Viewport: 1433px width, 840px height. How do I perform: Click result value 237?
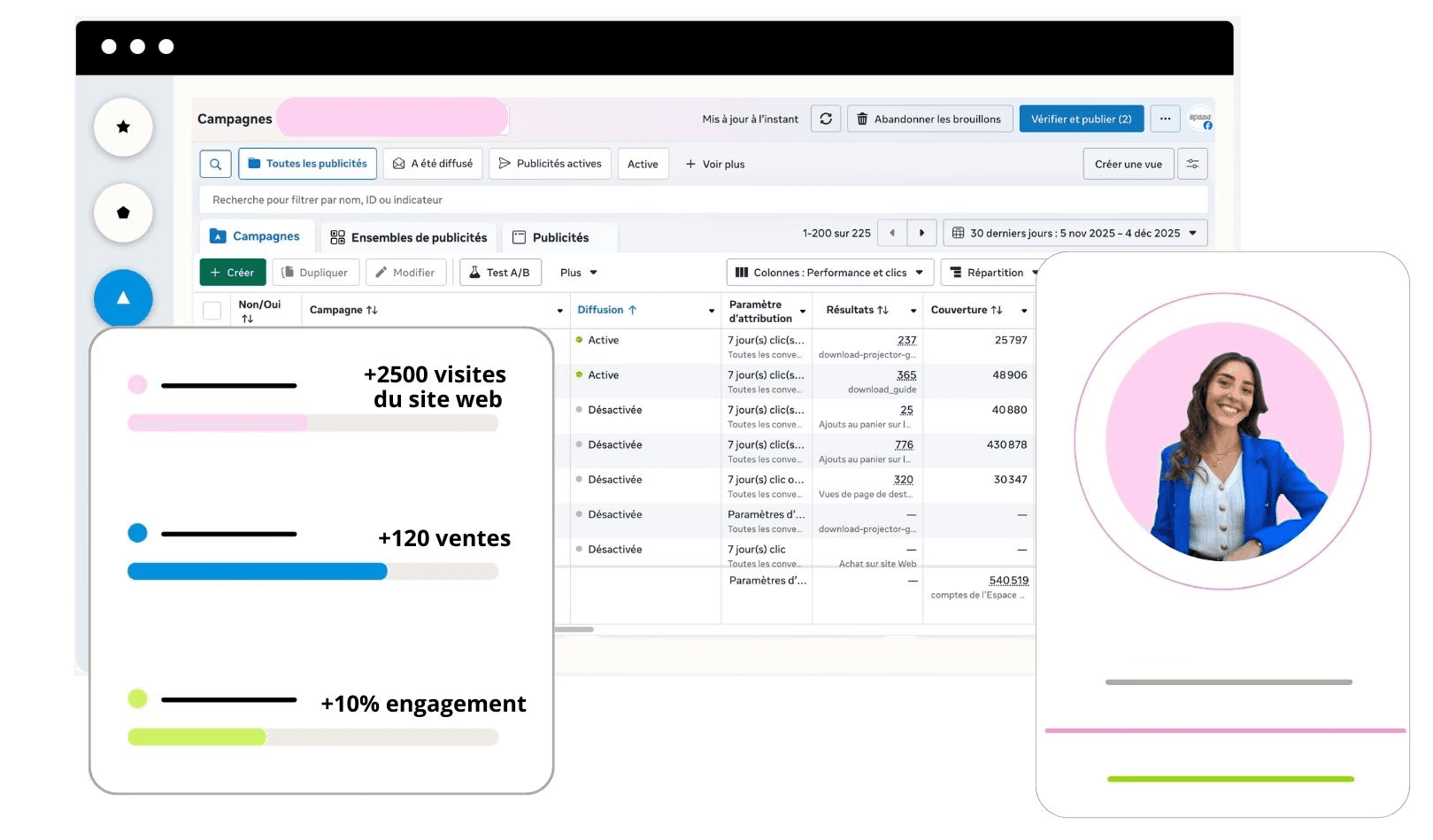coord(907,340)
